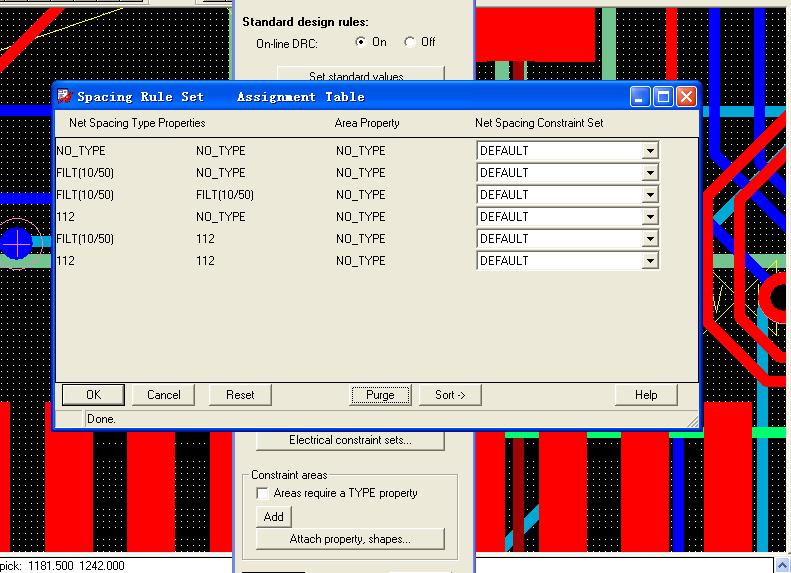Click the Purge button
Viewport: 791px width, 573px height.
(x=380, y=395)
